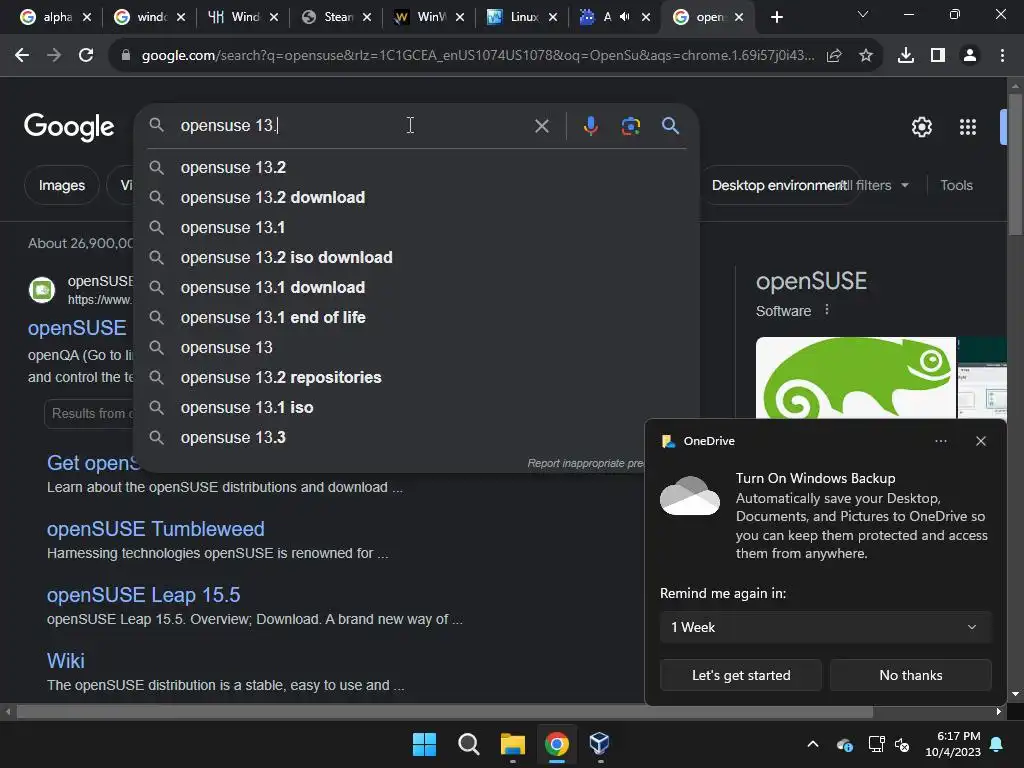Screen dimensions: 1024x768
Task: Open File Explorer from taskbar
Action: point(513,744)
